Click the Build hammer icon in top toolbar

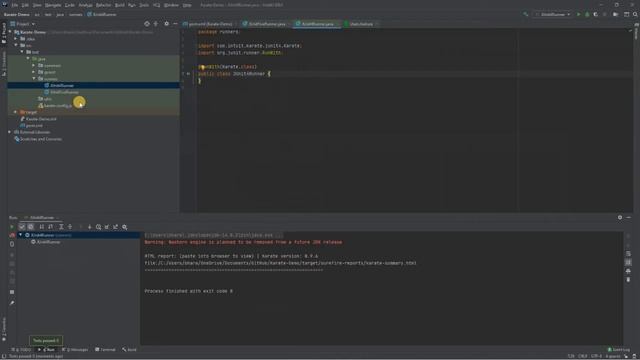[526, 14]
